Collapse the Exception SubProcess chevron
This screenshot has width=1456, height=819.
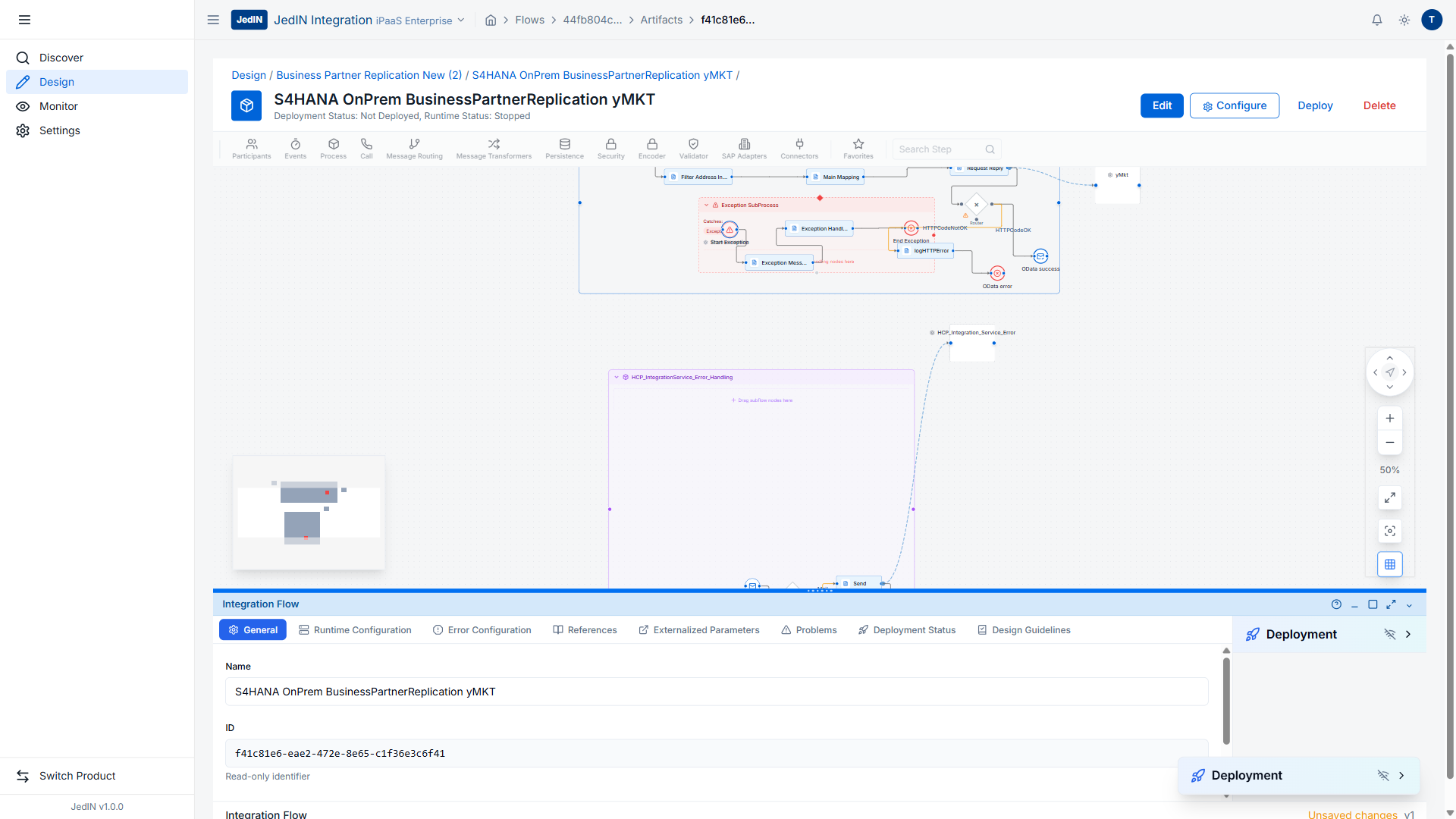pos(706,206)
